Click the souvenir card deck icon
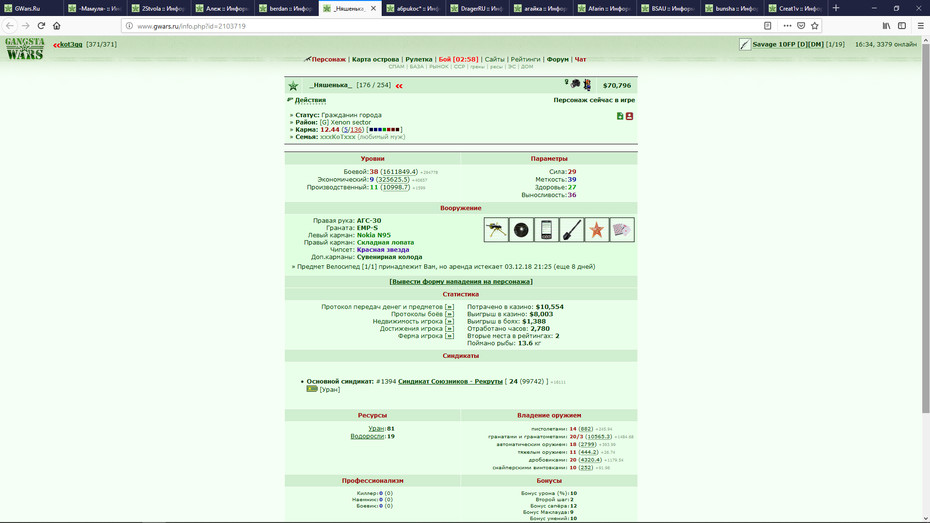 (622, 229)
